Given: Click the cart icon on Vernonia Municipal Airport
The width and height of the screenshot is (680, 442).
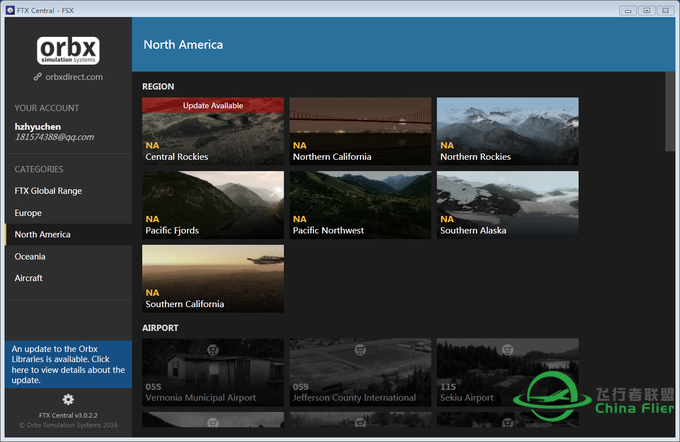Looking at the screenshot, I should (213, 349).
